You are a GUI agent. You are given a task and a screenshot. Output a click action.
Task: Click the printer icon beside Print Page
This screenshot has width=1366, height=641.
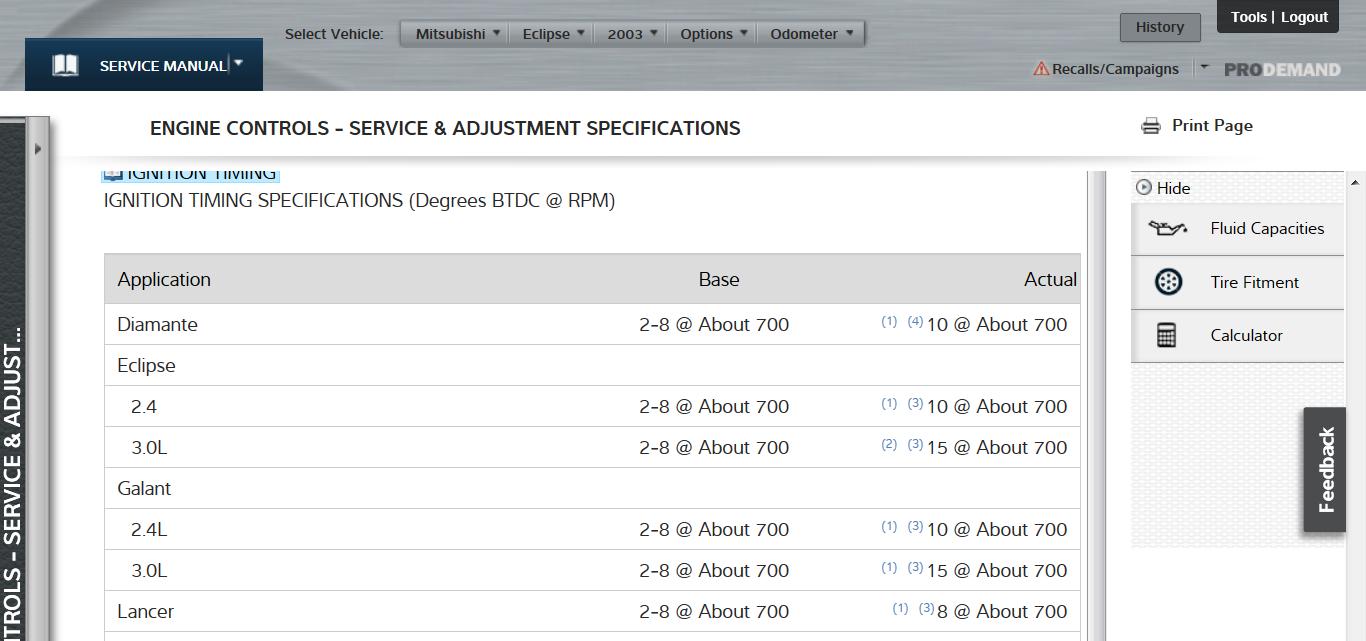click(x=1151, y=126)
